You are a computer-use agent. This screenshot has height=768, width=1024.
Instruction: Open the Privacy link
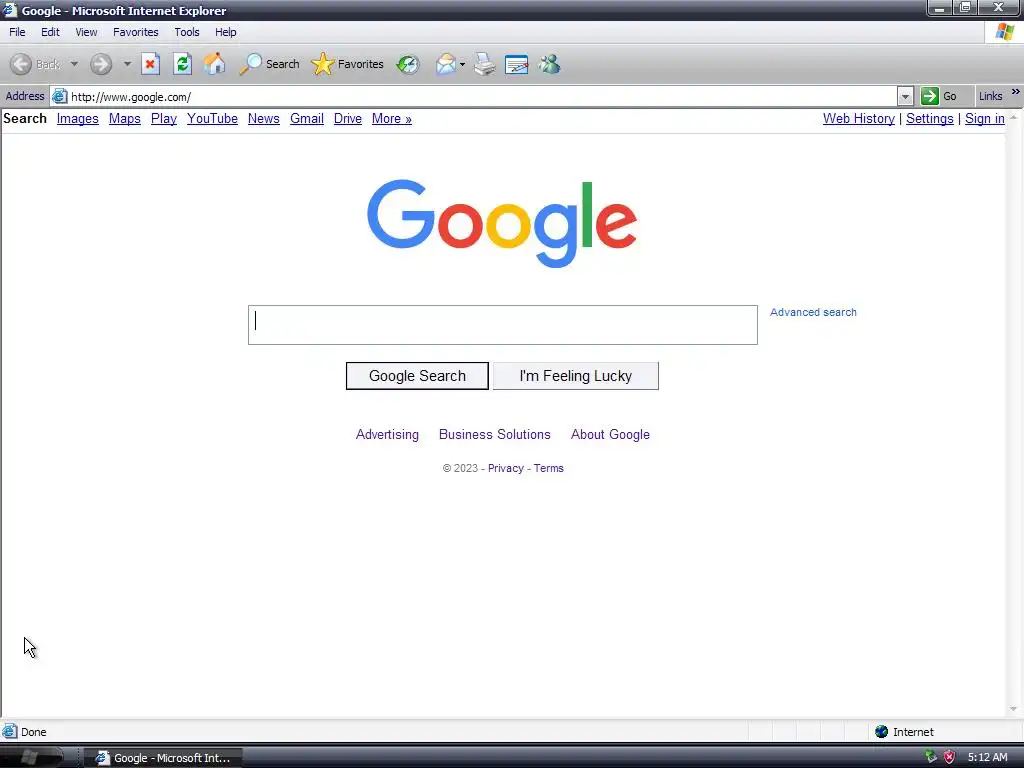click(x=505, y=468)
